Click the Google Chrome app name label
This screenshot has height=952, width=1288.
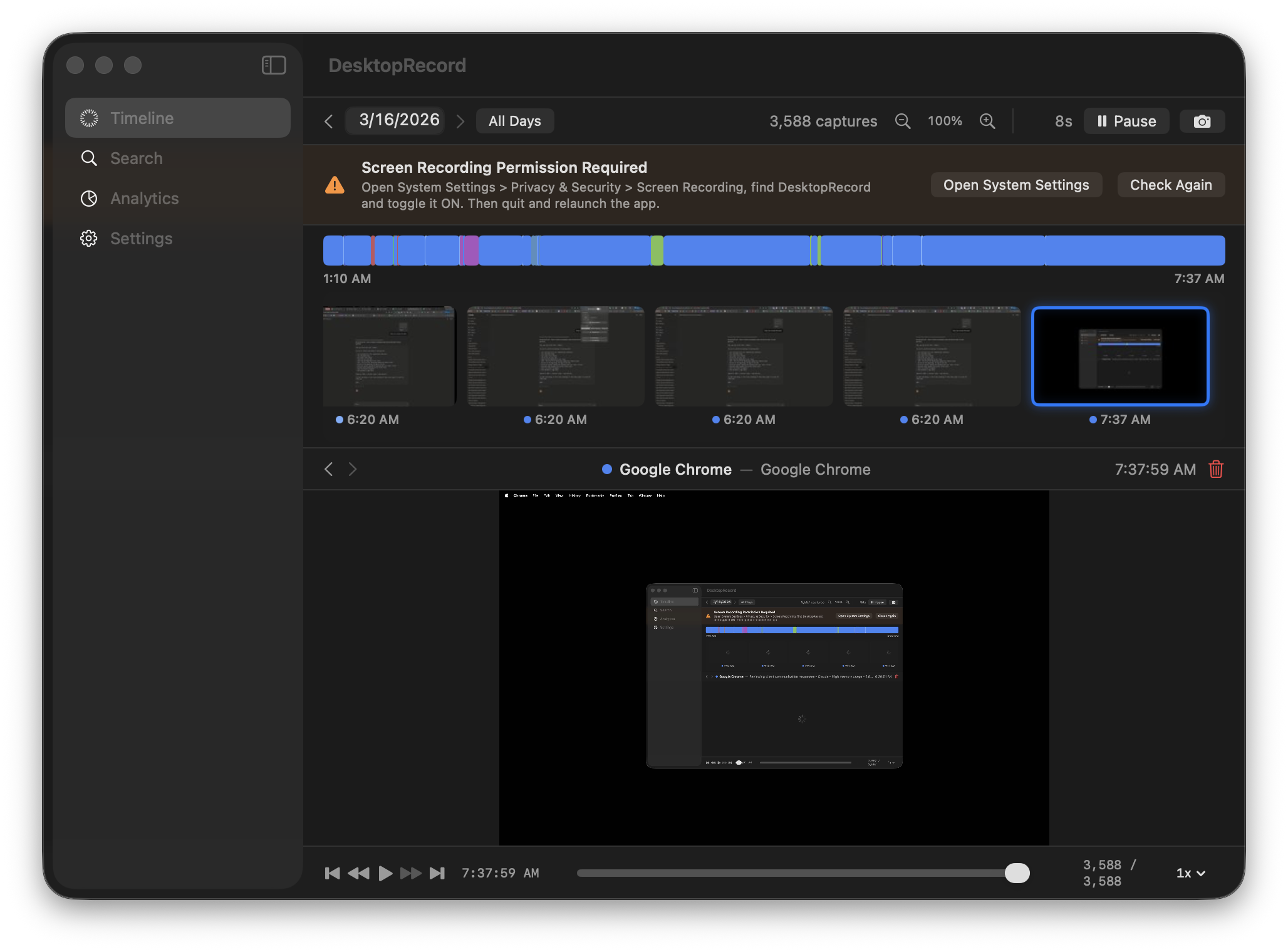[x=675, y=469]
